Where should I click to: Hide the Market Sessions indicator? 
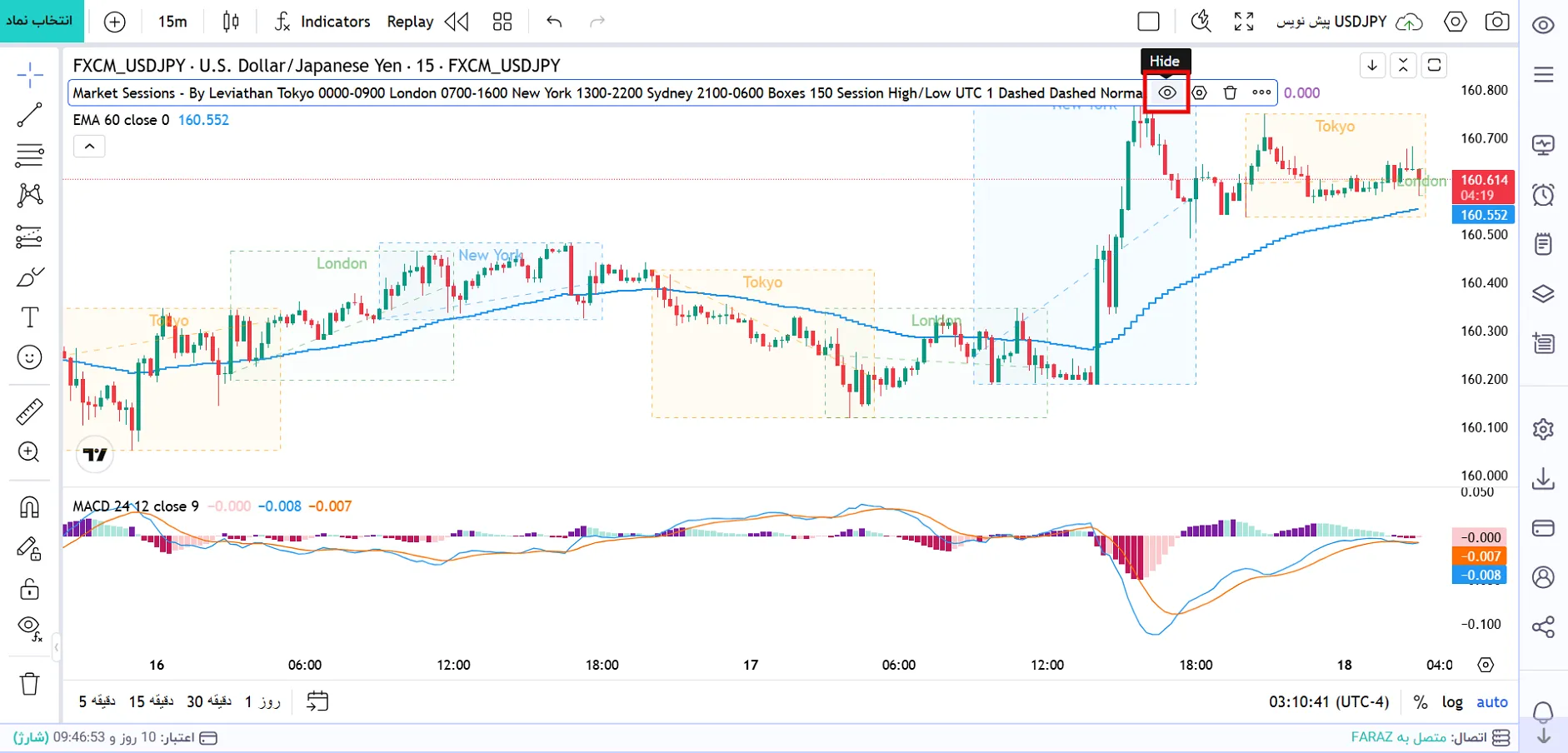[1167, 92]
